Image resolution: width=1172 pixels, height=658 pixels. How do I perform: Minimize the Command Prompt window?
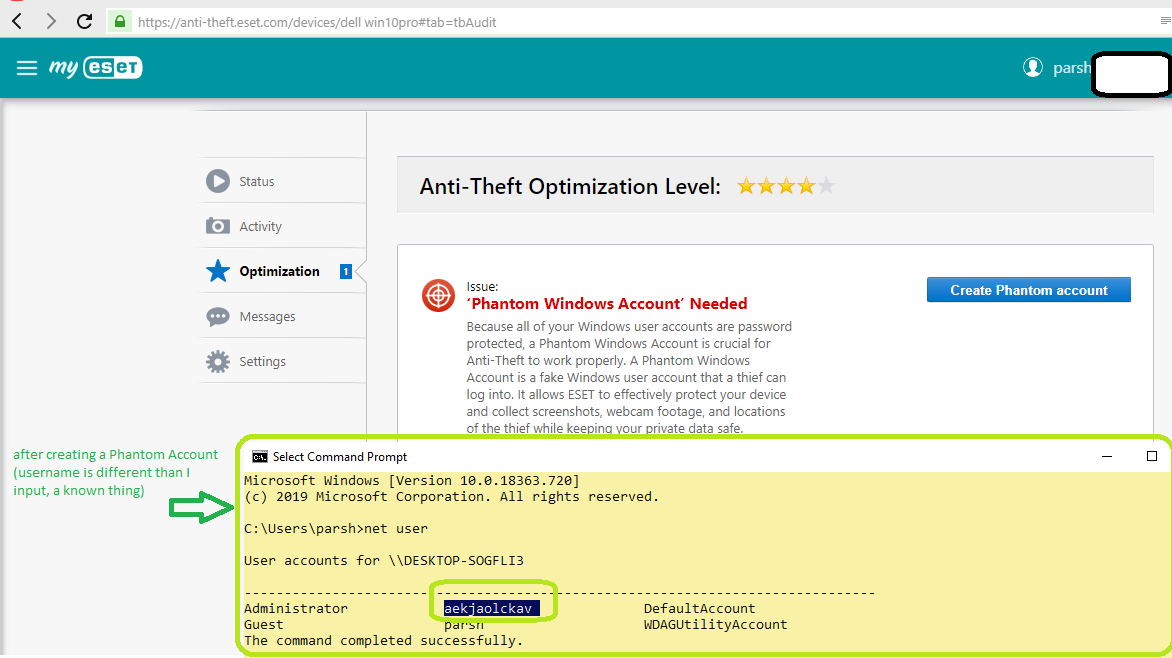(x=1107, y=456)
